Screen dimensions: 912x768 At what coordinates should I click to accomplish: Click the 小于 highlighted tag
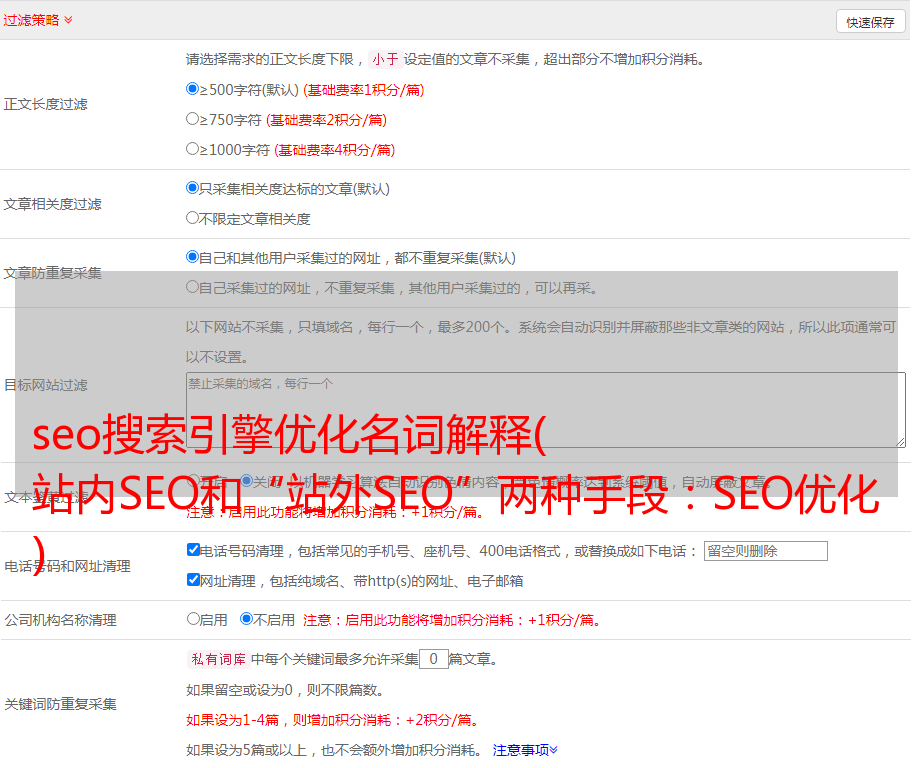coord(385,59)
